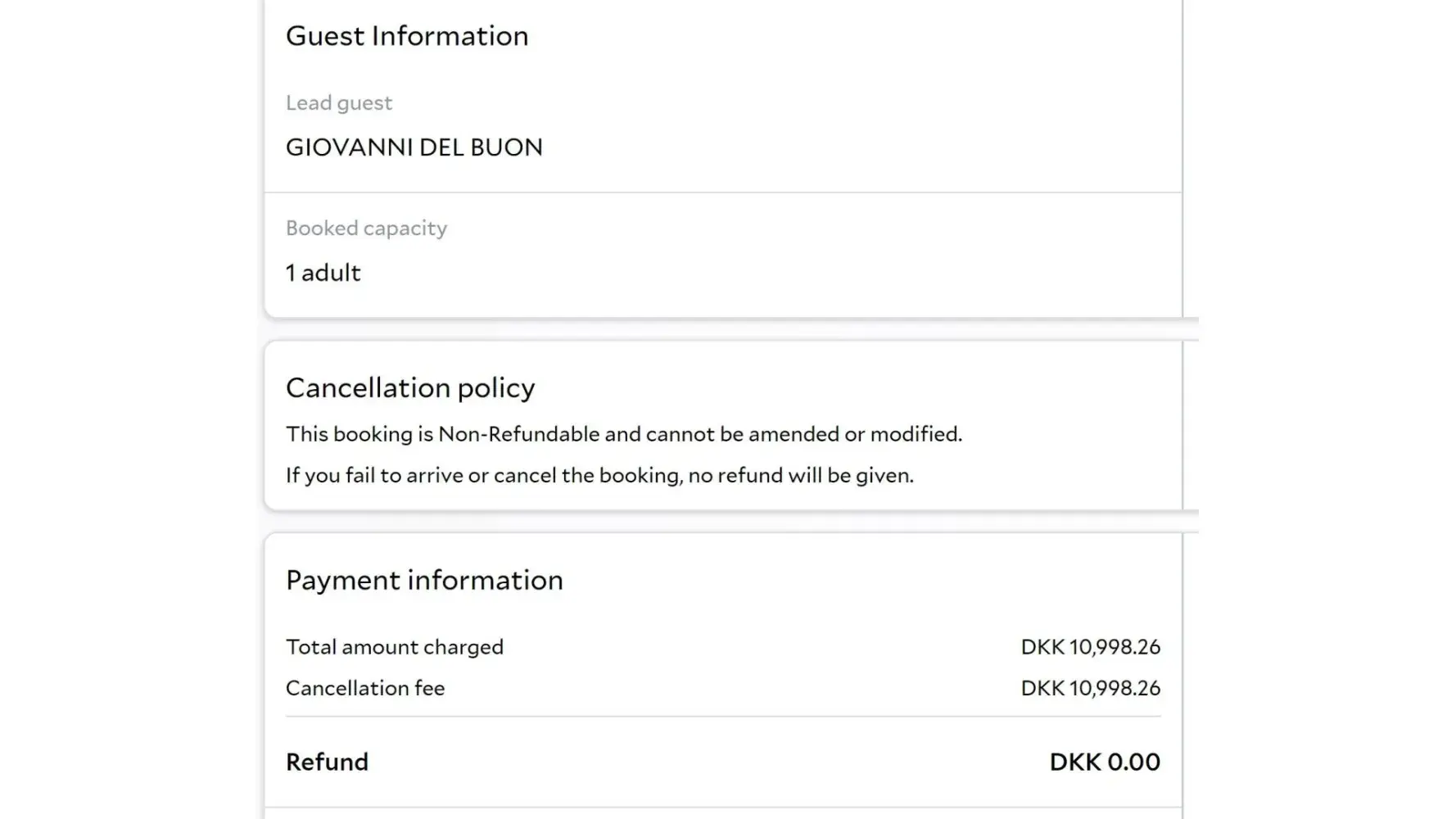Viewport: 1456px width, 819px height.
Task: Click the Payment information heading
Action: coord(424,580)
